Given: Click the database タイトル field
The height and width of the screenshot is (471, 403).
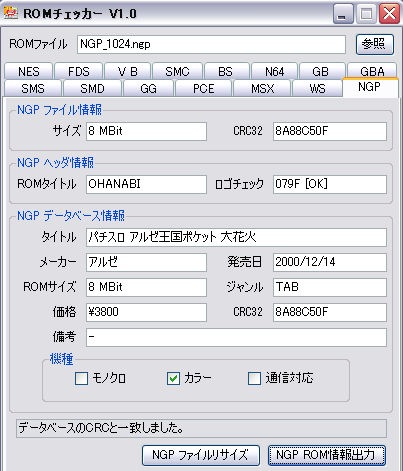Looking at the screenshot, I should tap(236, 237).
